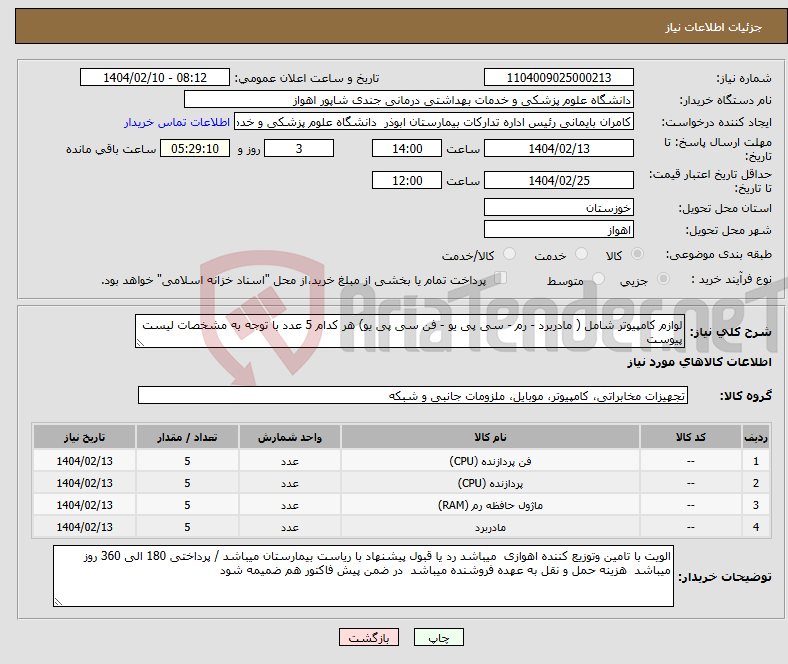788x664 pixels.
Task: Select the کالا/خدمت radio button
Action: (x=510, y=254)
